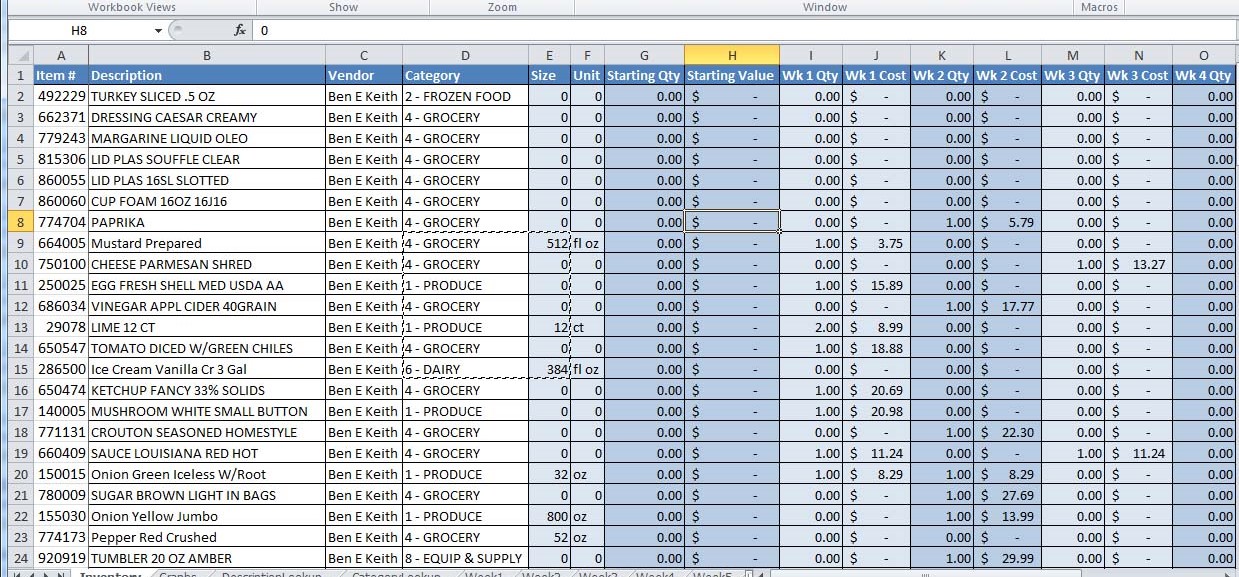Click the Workbook Views group label
The image size is (1239, 577).
131,7
